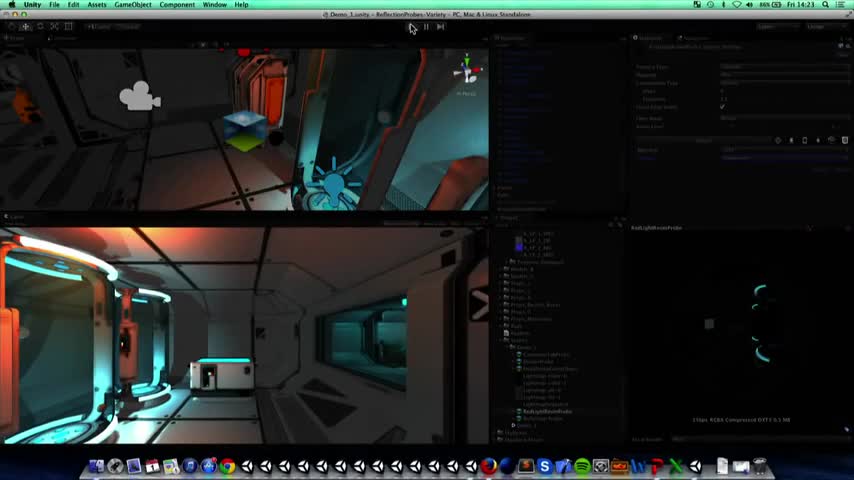854x480 pixels.
Task: Open Google Chrome from the Dock
Action: [228, 466]
